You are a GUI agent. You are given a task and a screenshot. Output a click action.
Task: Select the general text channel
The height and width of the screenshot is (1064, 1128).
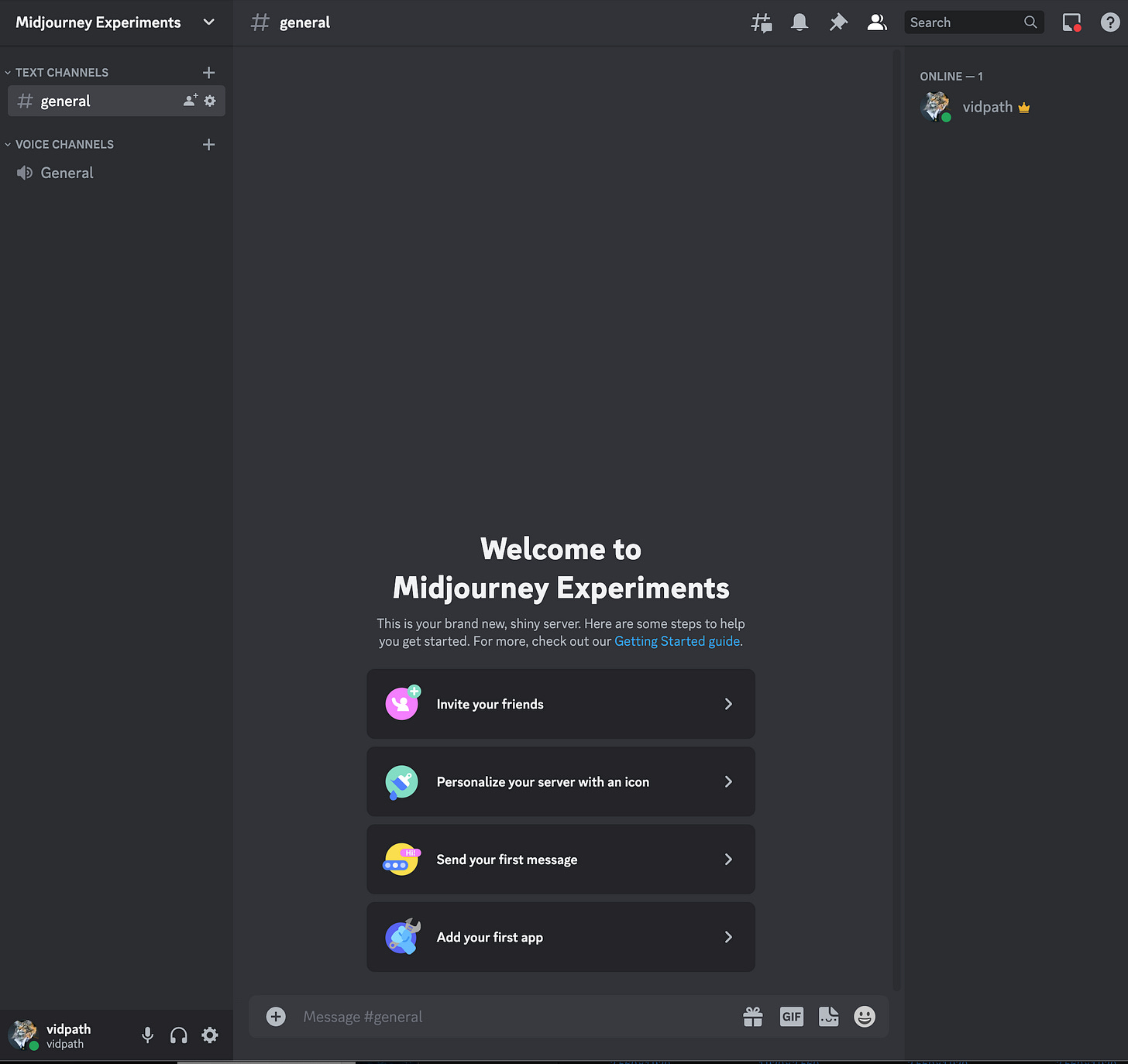coord(116,101)
